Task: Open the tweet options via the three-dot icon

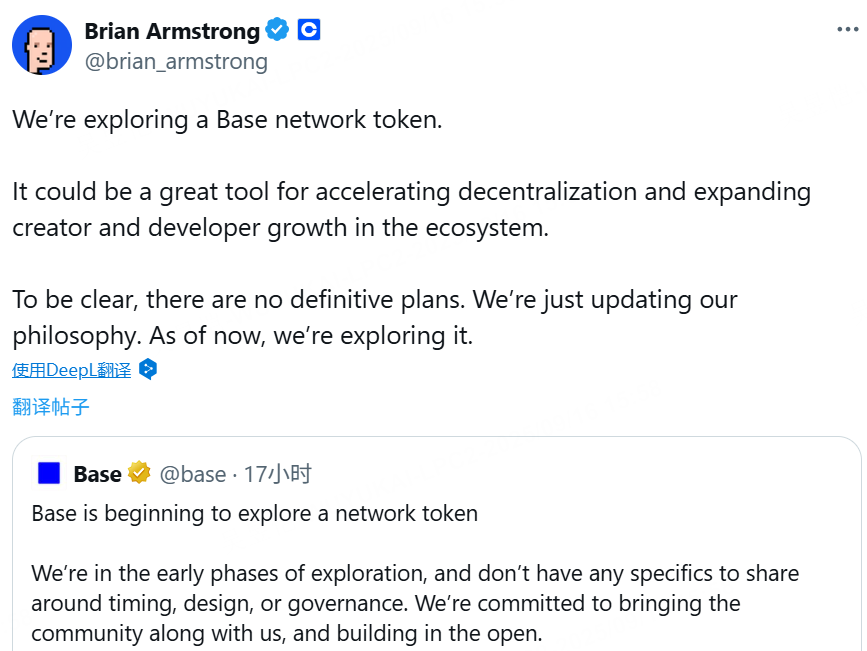Action: tap(849, 29)
